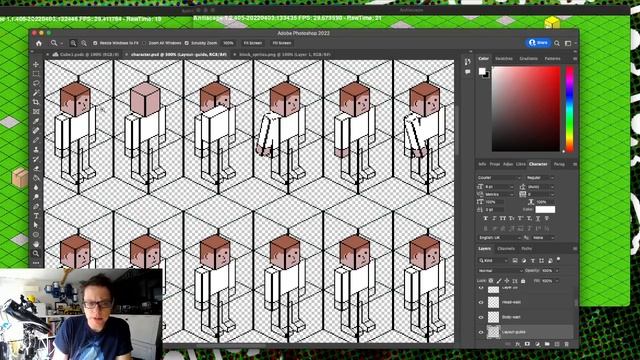
Task: Open the Metrics kerning dropdown
Action: (500, 194)
